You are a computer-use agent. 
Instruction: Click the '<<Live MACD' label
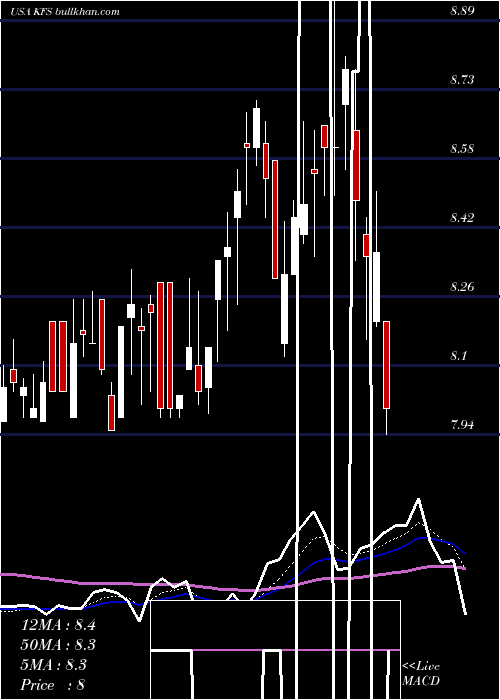(421, 674)
